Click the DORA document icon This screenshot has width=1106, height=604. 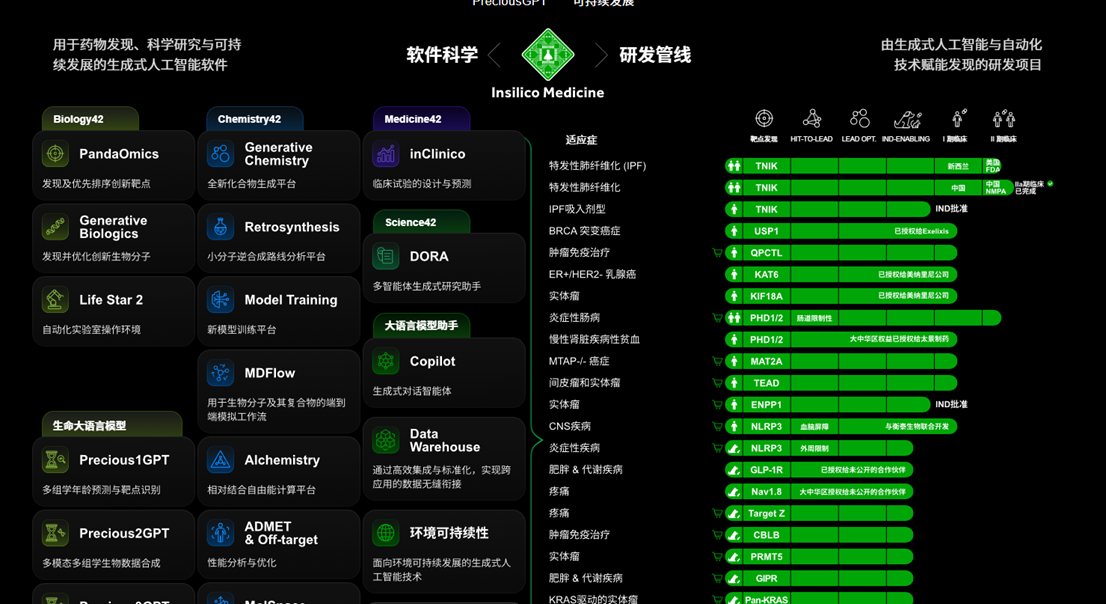pyautogui.click(x=386, y=256)
